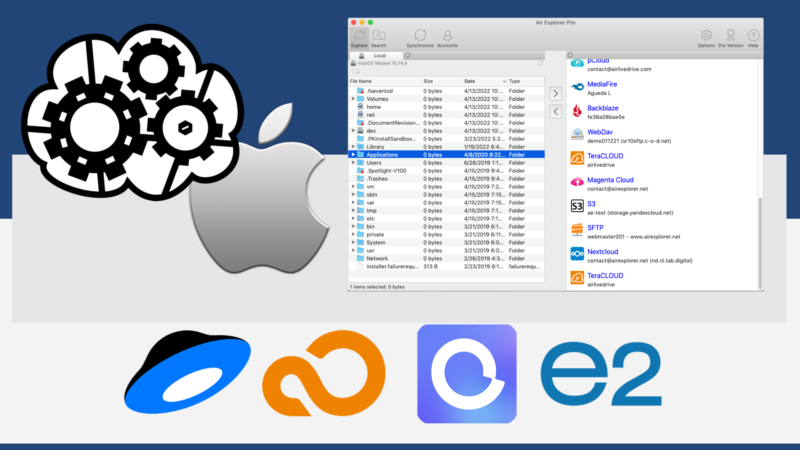The width and height of the screenshot is (800, 450).
Task: Open the S3 account link
Action: click(591, 204)
